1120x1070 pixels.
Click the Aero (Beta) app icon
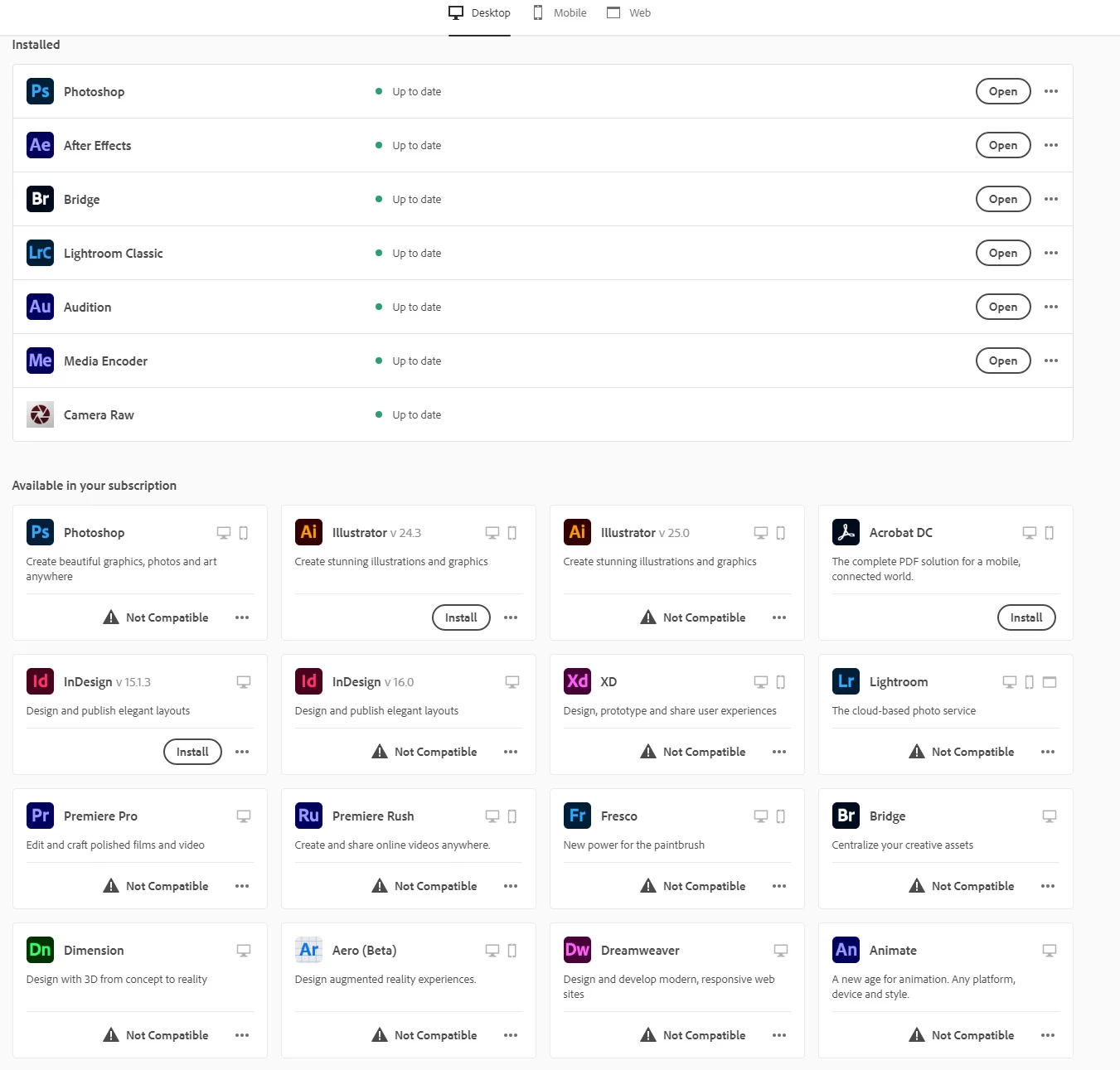click(308, 950)
